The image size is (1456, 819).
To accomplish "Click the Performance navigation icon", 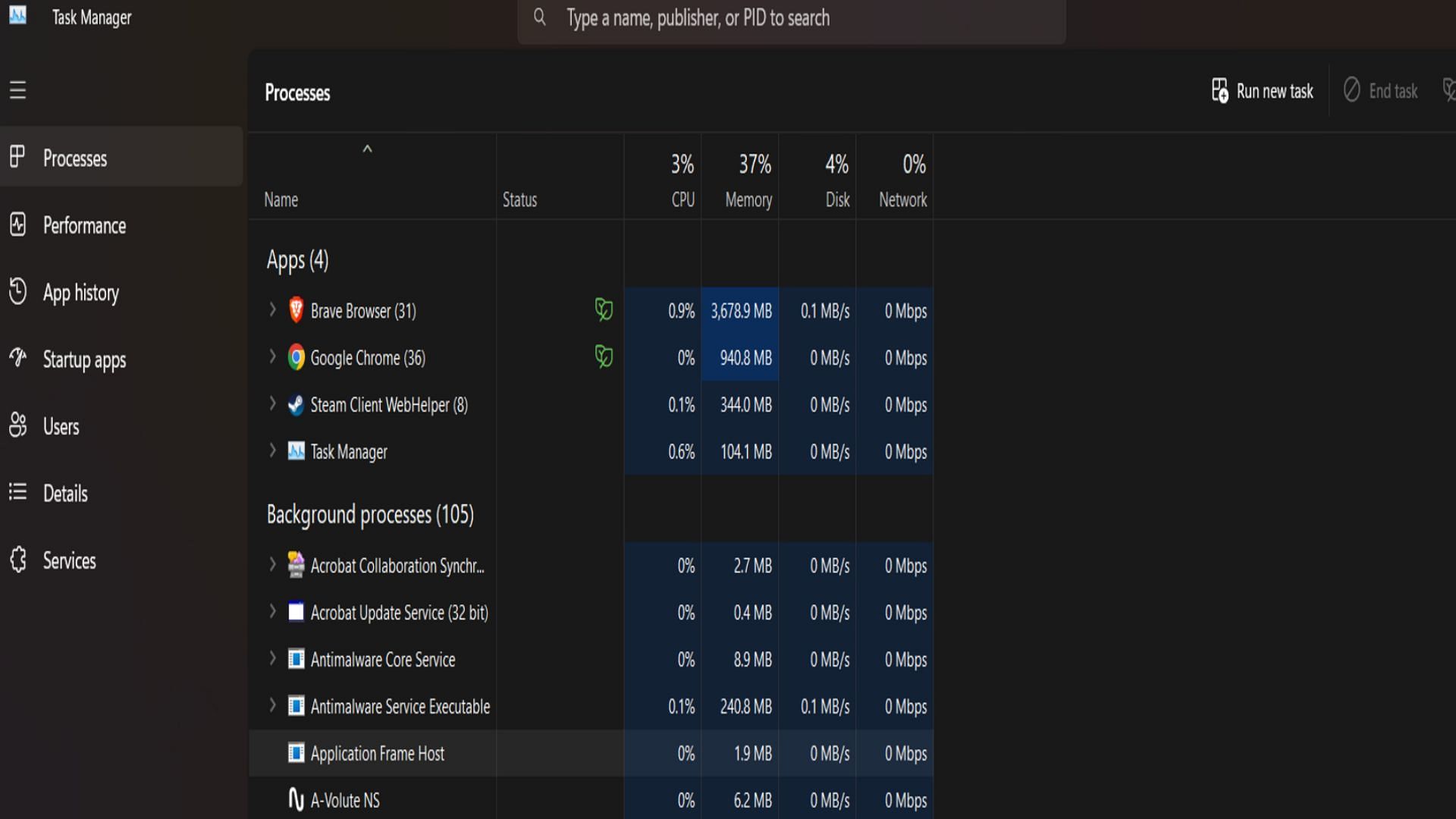I will pyautogui.click(x=18, y=225).
